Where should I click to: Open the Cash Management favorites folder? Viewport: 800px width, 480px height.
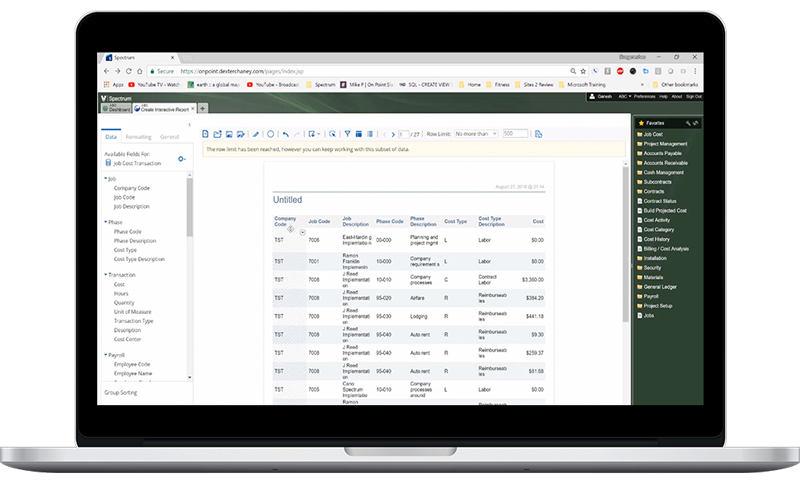click(660, 172)
